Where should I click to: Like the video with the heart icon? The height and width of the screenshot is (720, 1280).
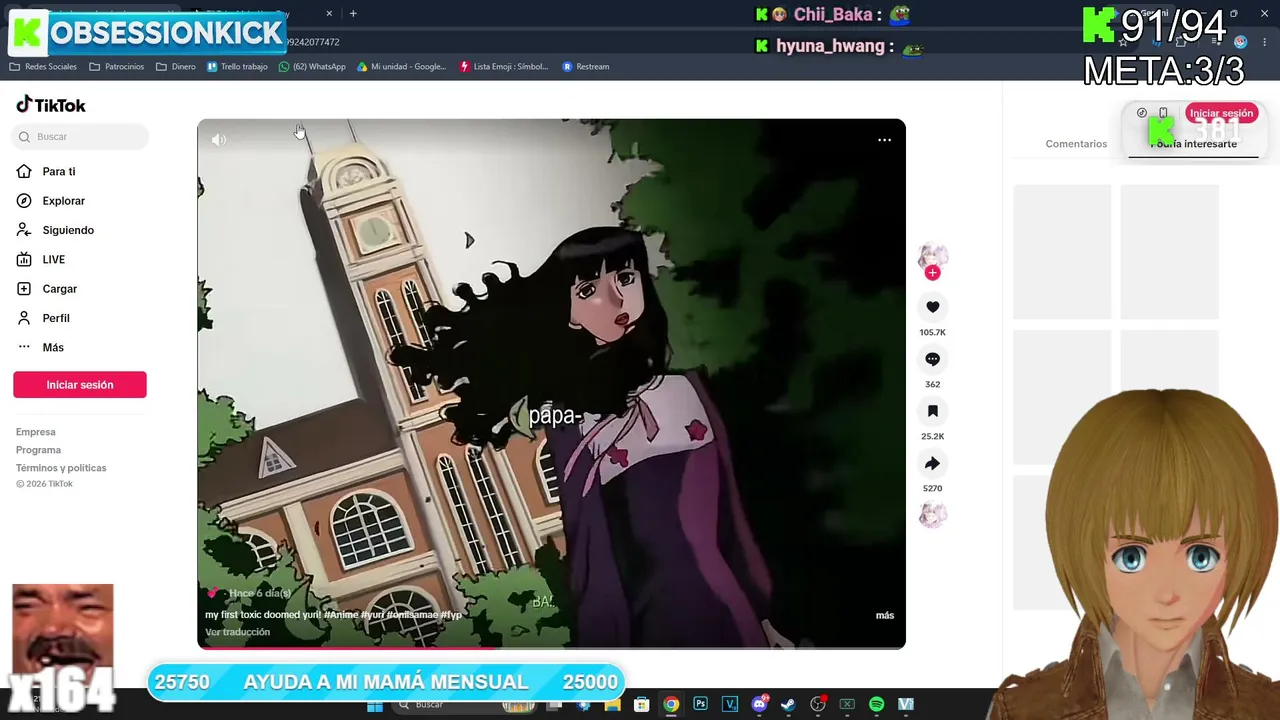[x=932, y=307]
